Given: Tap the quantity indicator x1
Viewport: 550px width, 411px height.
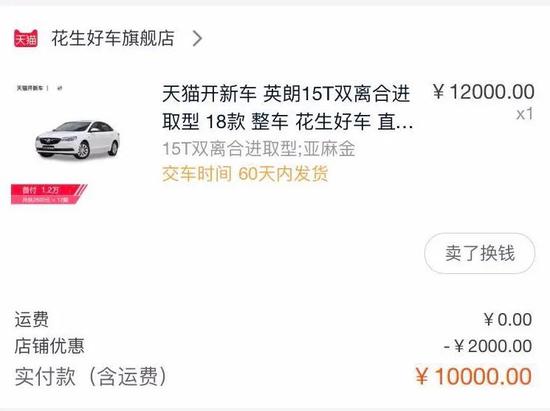Looking at the screenshot, I should point(525,114).
